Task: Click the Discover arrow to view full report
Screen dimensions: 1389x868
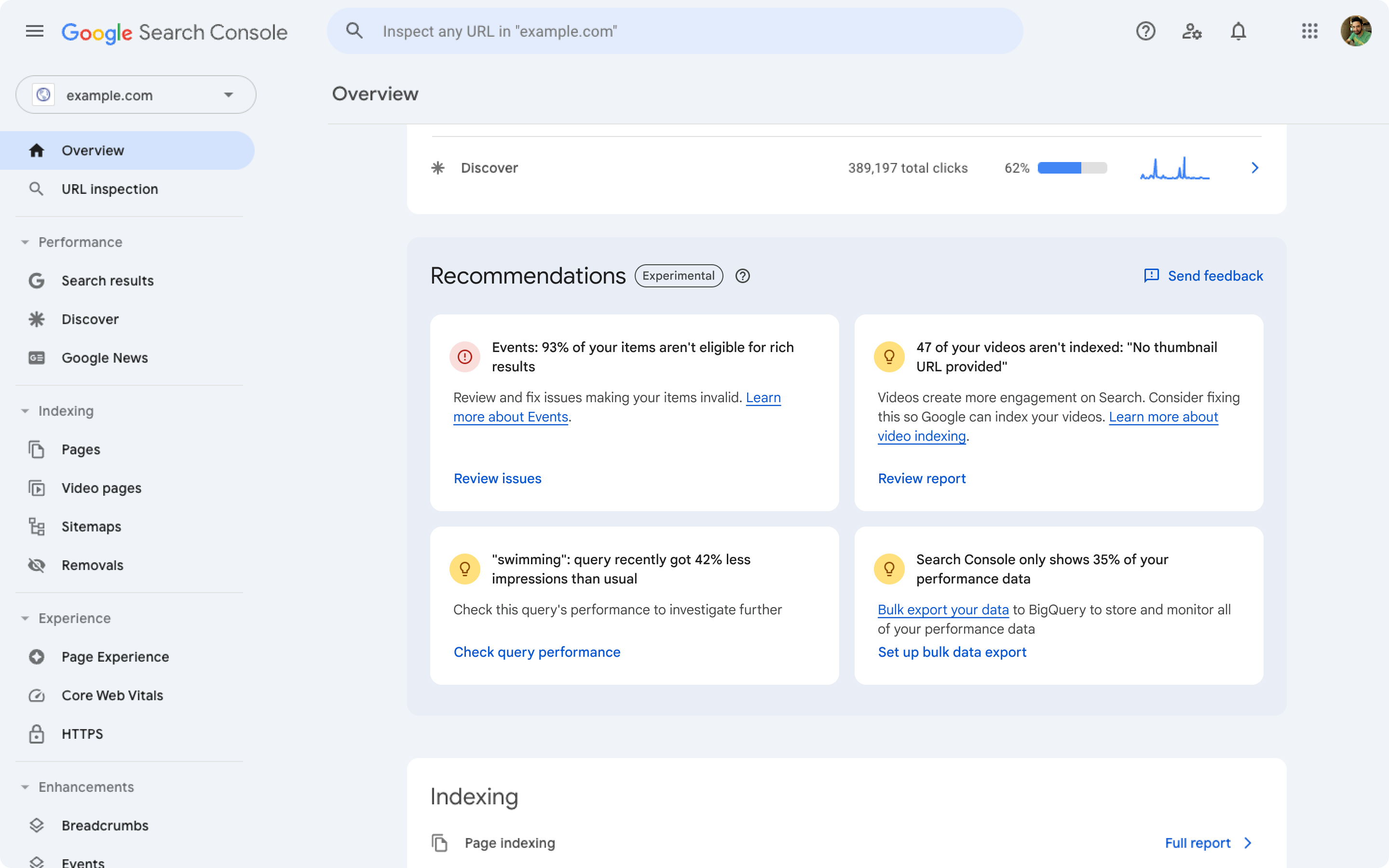Action: [x=1254, y=167]
